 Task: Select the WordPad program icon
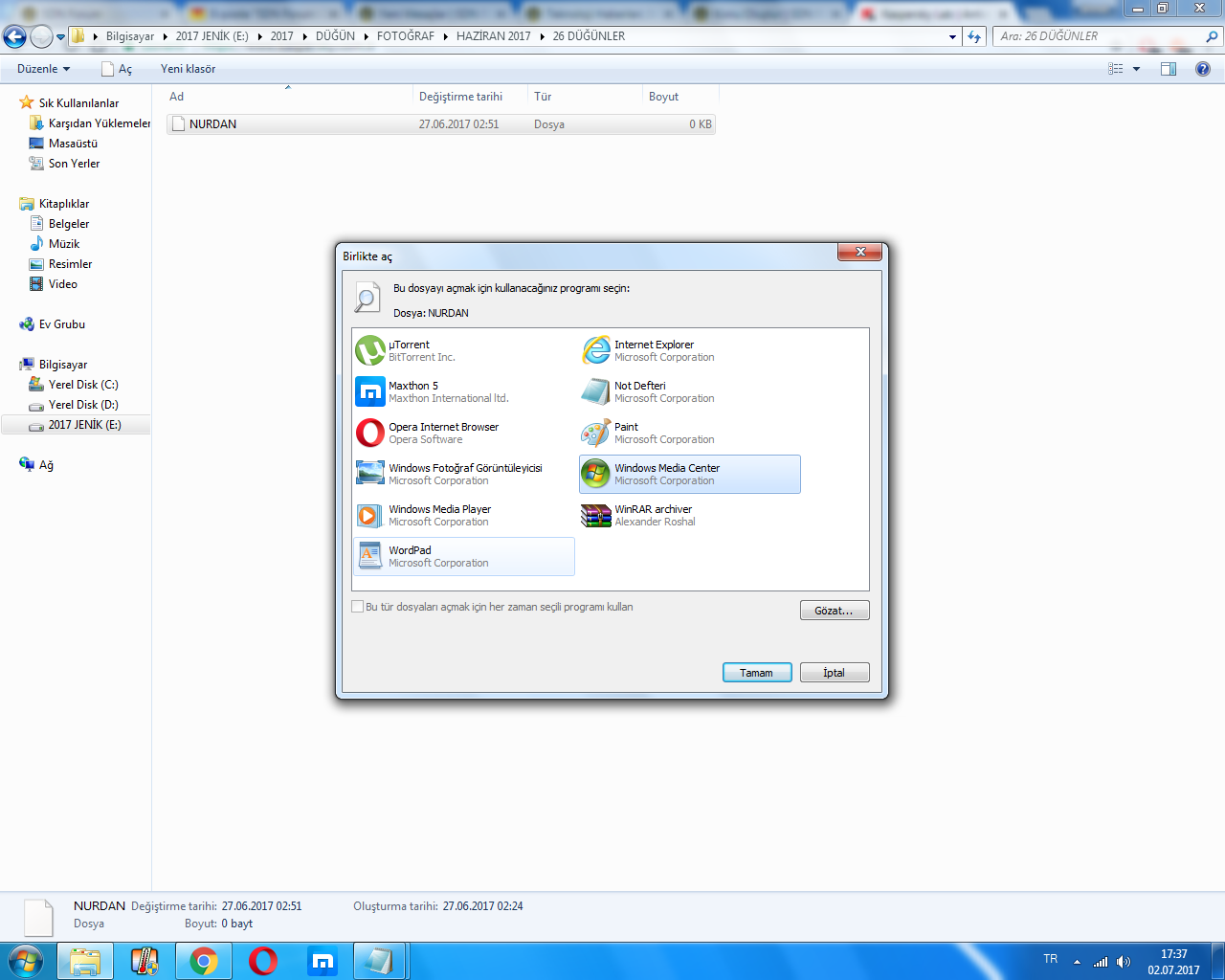[x=370, y=556]
